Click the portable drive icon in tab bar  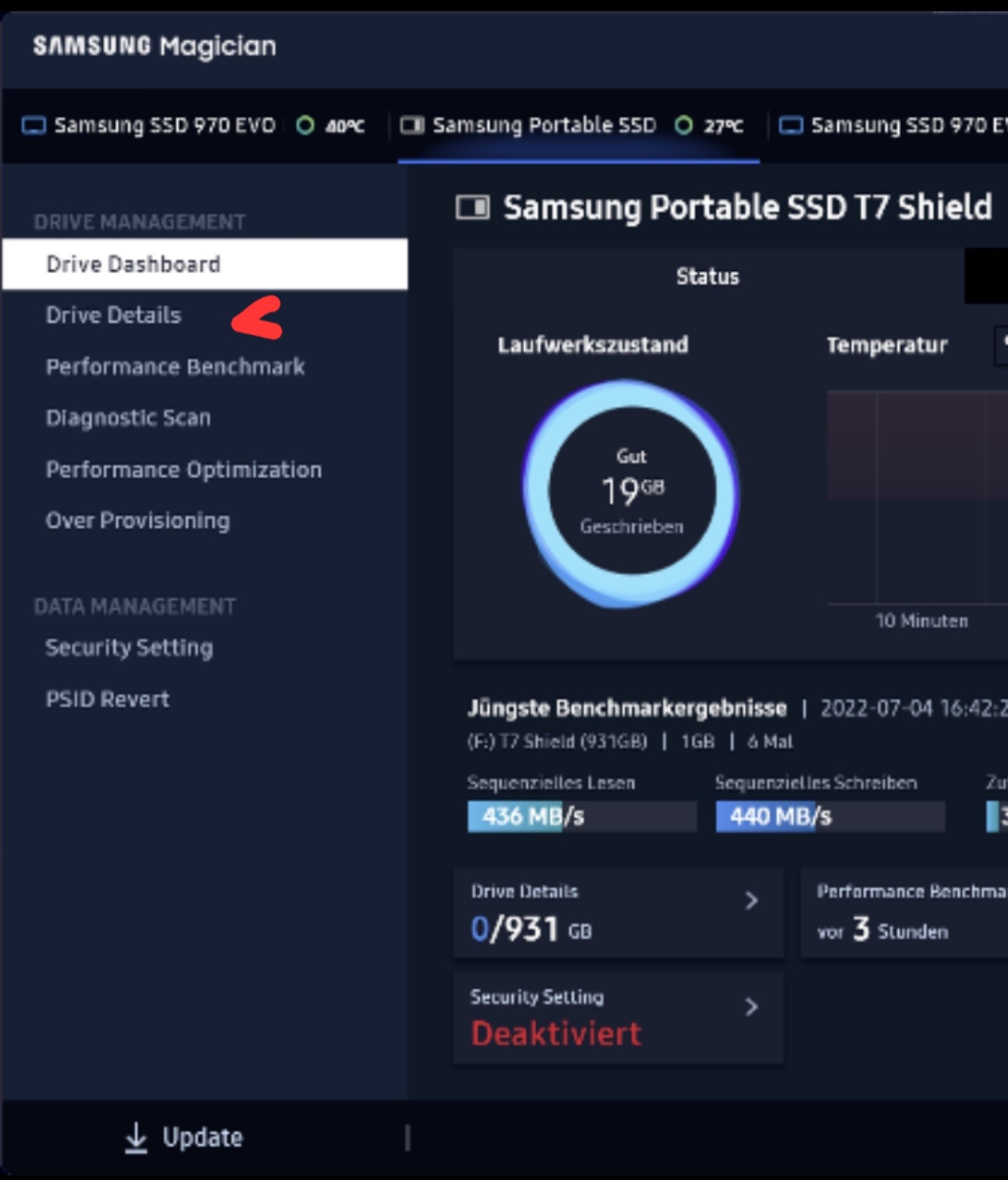(x=412, y=126)
